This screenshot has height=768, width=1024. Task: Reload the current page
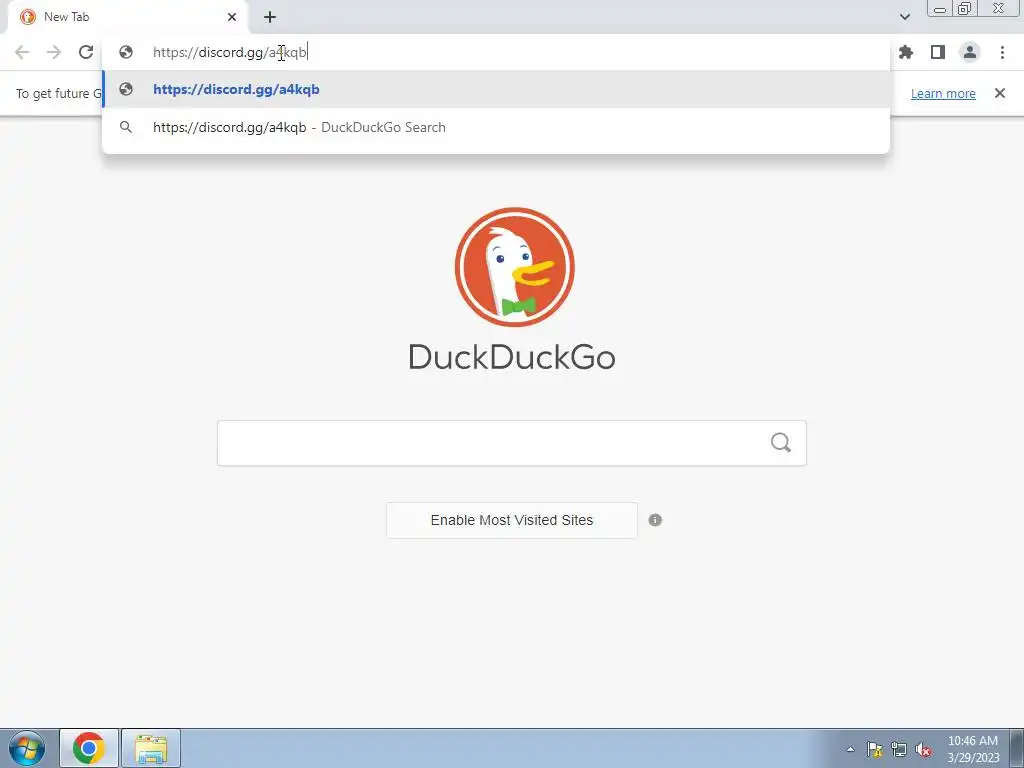point(86,52)
